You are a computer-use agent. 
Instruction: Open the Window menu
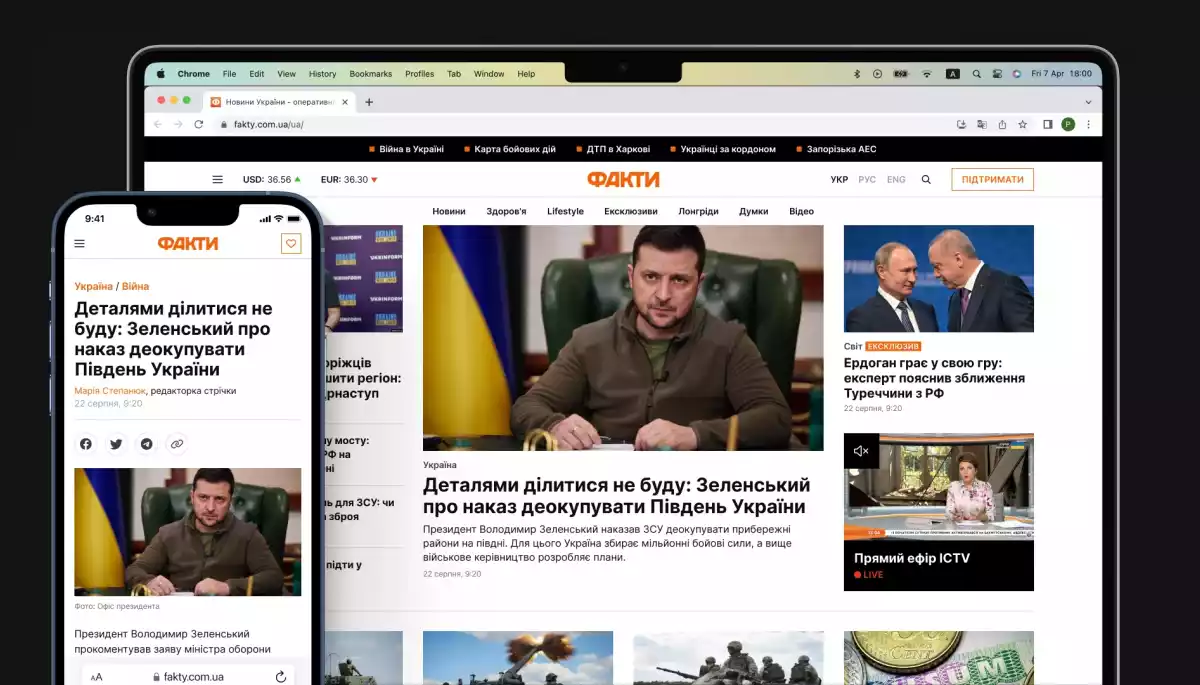pos(489,74)
